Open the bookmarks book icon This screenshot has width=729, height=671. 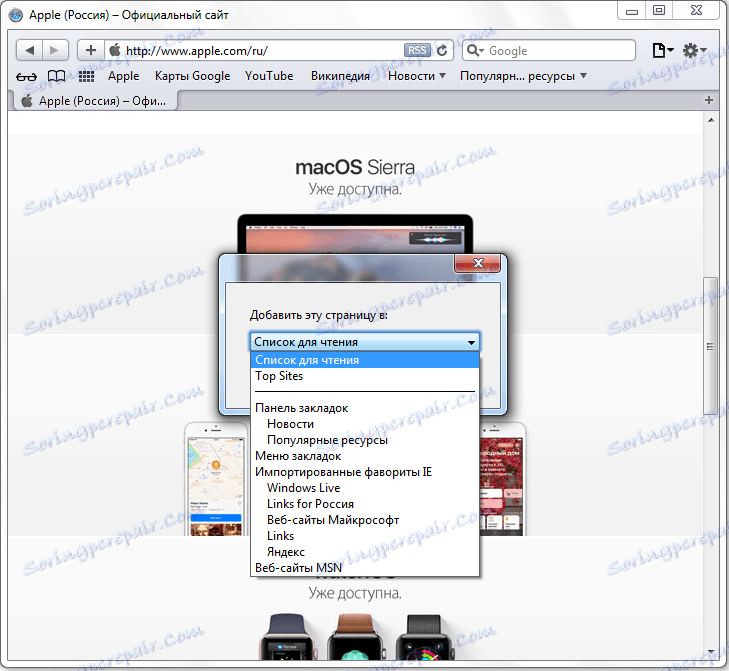coord(56,76)
